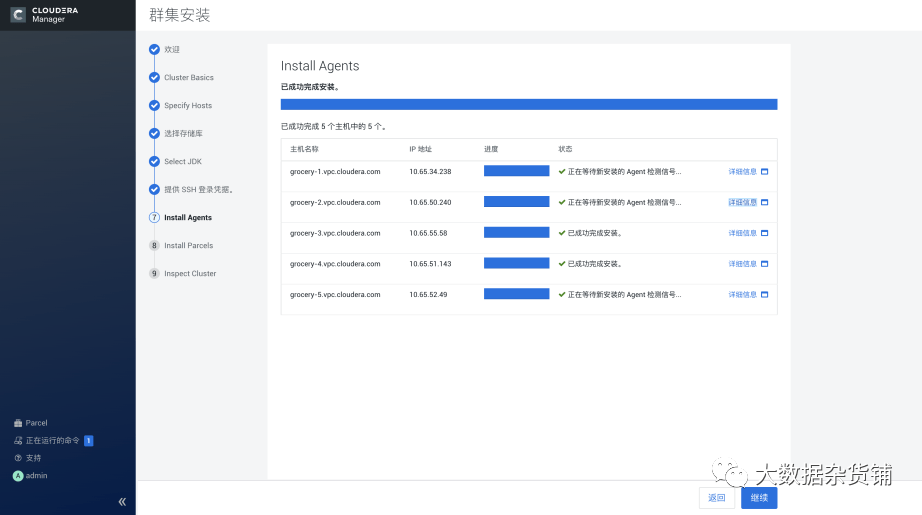Click the 返回 back button
The height and width of the screenshot is (515, 922).
[717, 498]
